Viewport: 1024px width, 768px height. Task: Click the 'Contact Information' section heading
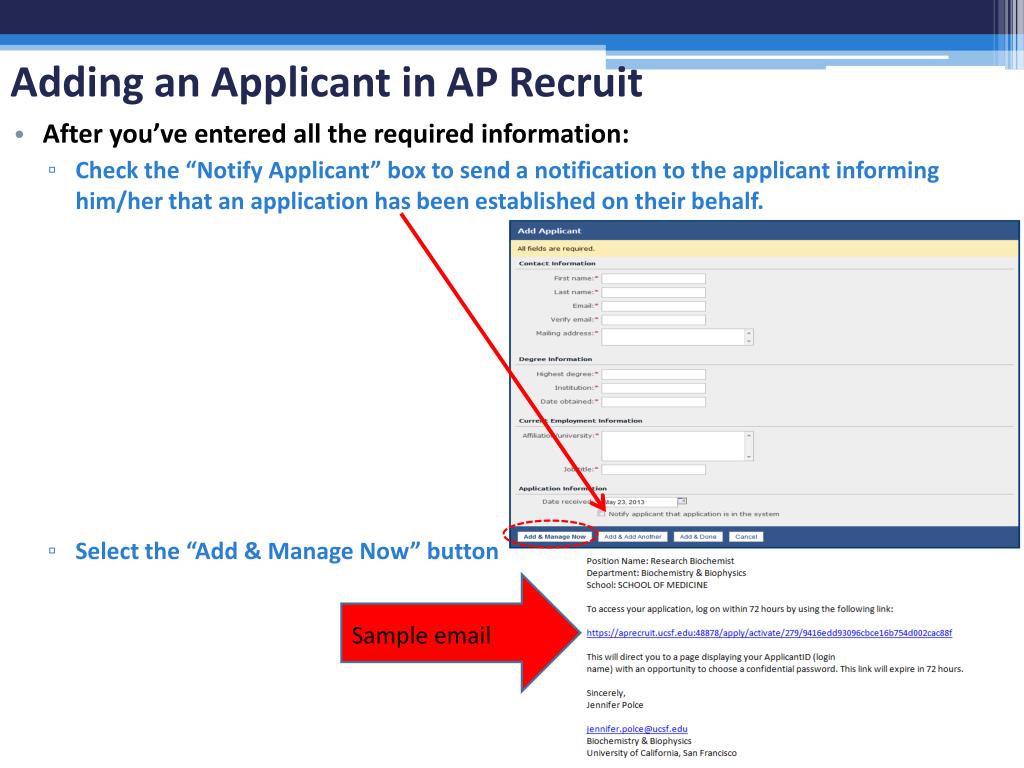pyautogui.click(x=557, y=263)
